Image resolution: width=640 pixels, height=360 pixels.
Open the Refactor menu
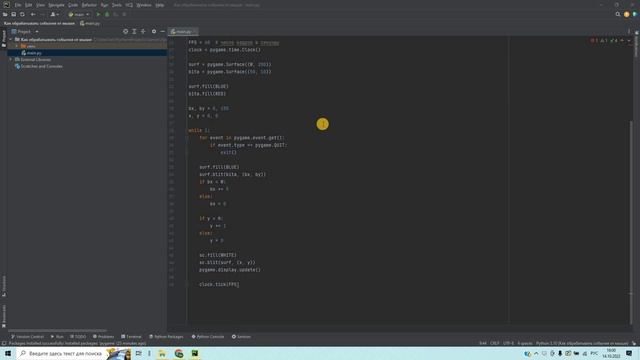click(x=89, y=5)
